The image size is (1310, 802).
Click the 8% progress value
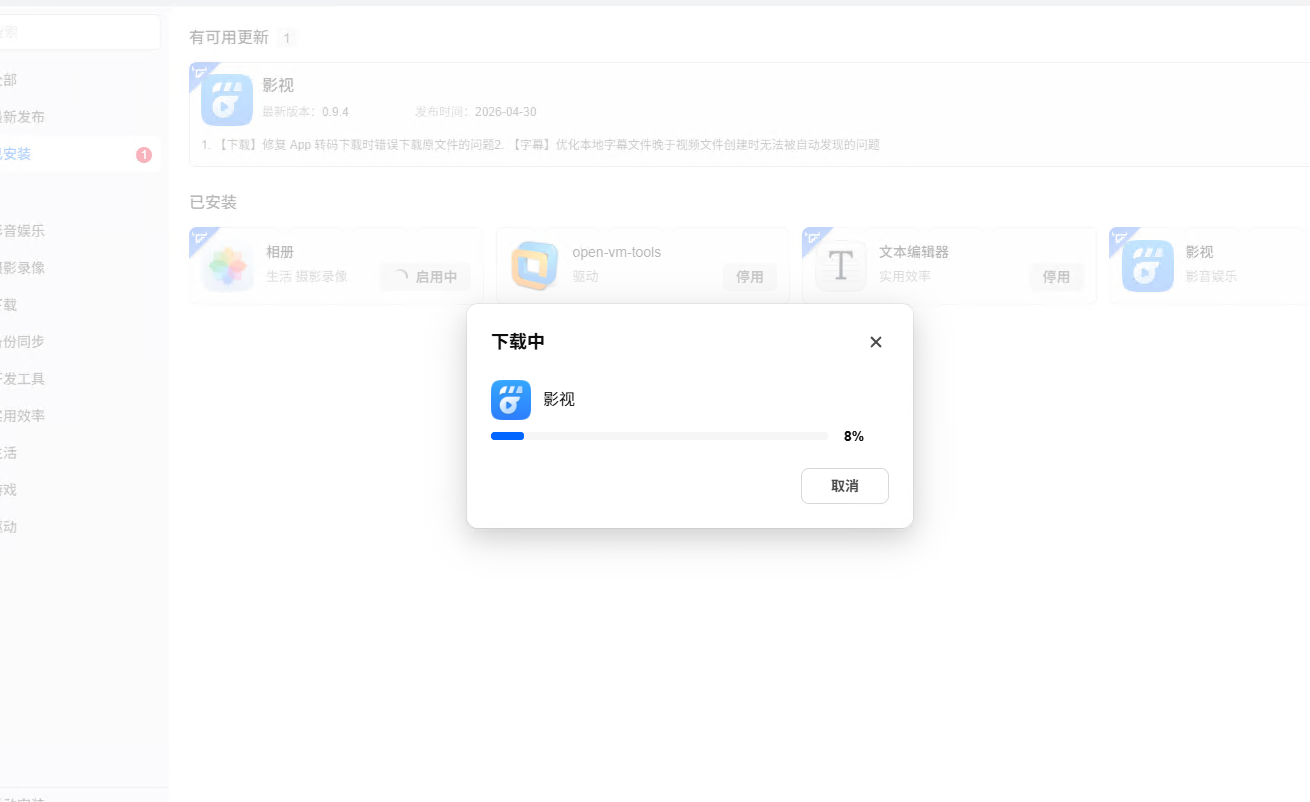(853, 436)
